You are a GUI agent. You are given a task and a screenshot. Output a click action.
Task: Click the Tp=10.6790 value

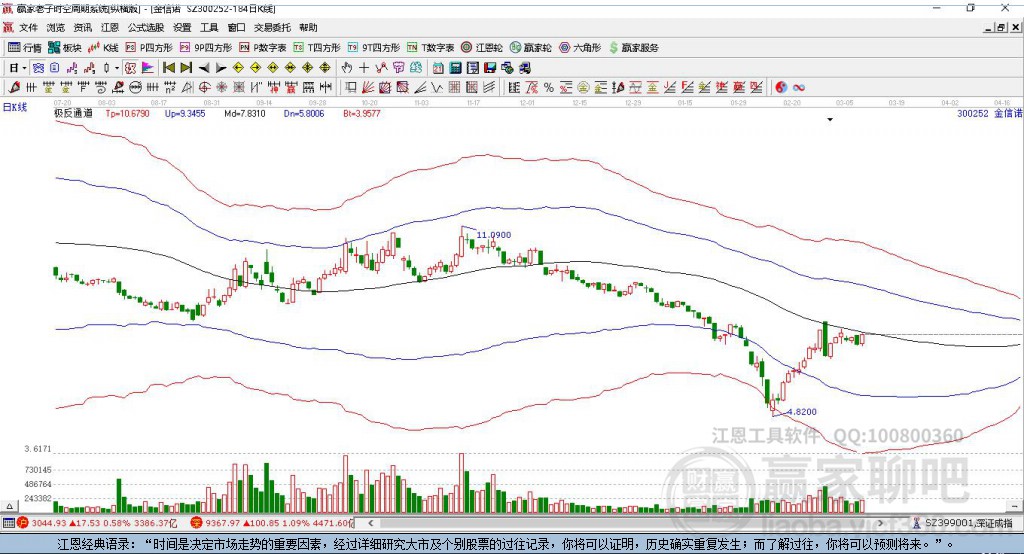coord(127,113)
